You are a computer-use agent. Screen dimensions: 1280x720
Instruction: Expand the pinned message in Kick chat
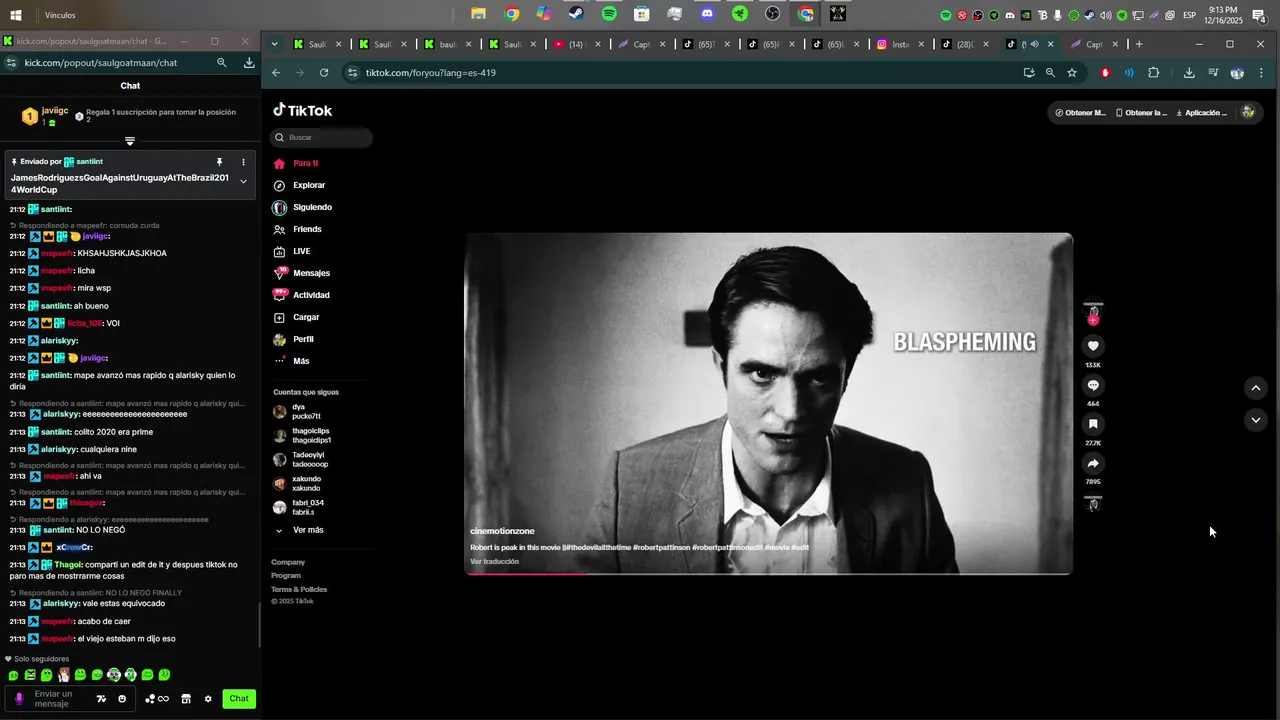pos(243,182)
